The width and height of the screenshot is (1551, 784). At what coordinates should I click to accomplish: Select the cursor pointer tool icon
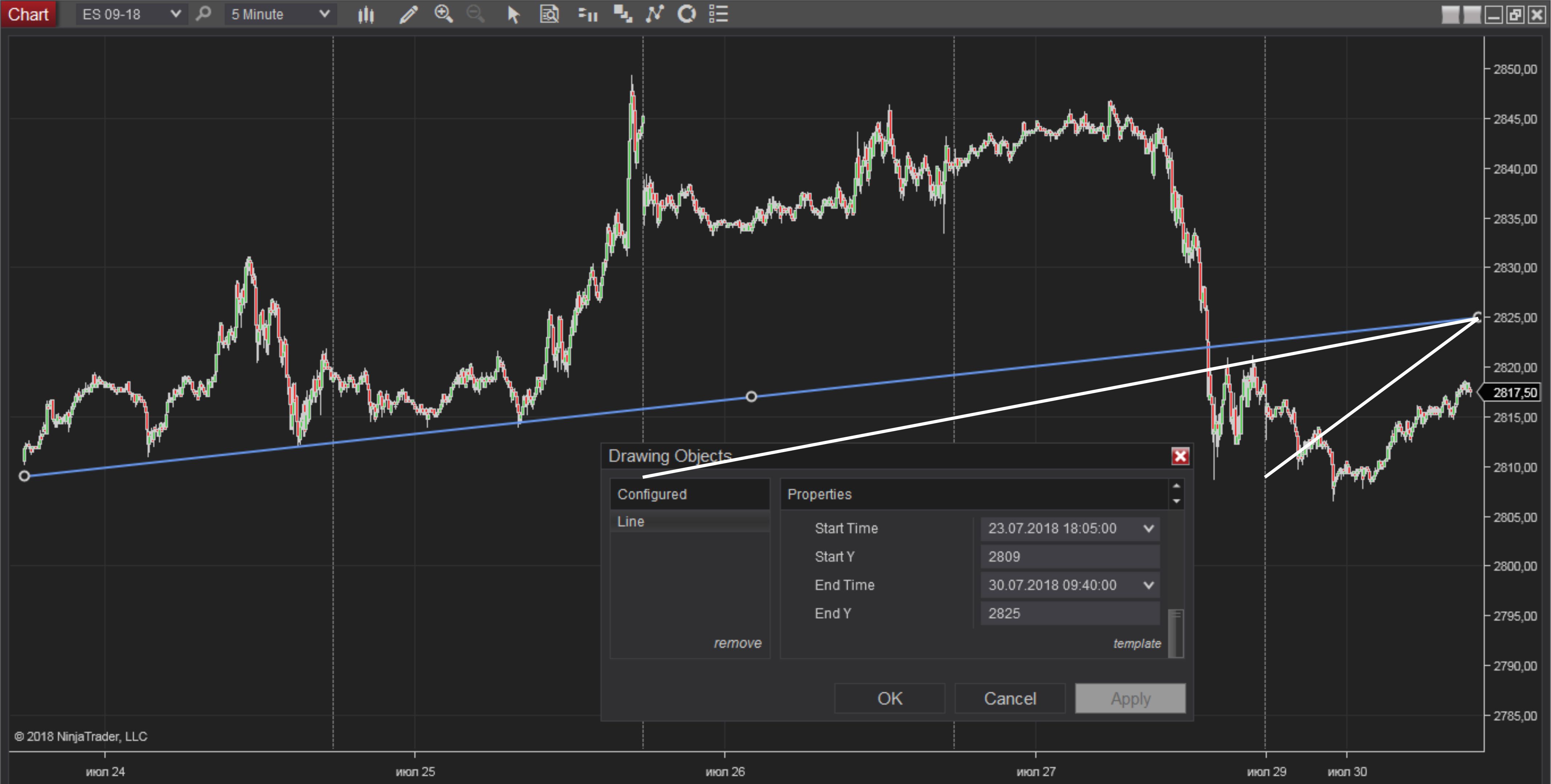513,14
